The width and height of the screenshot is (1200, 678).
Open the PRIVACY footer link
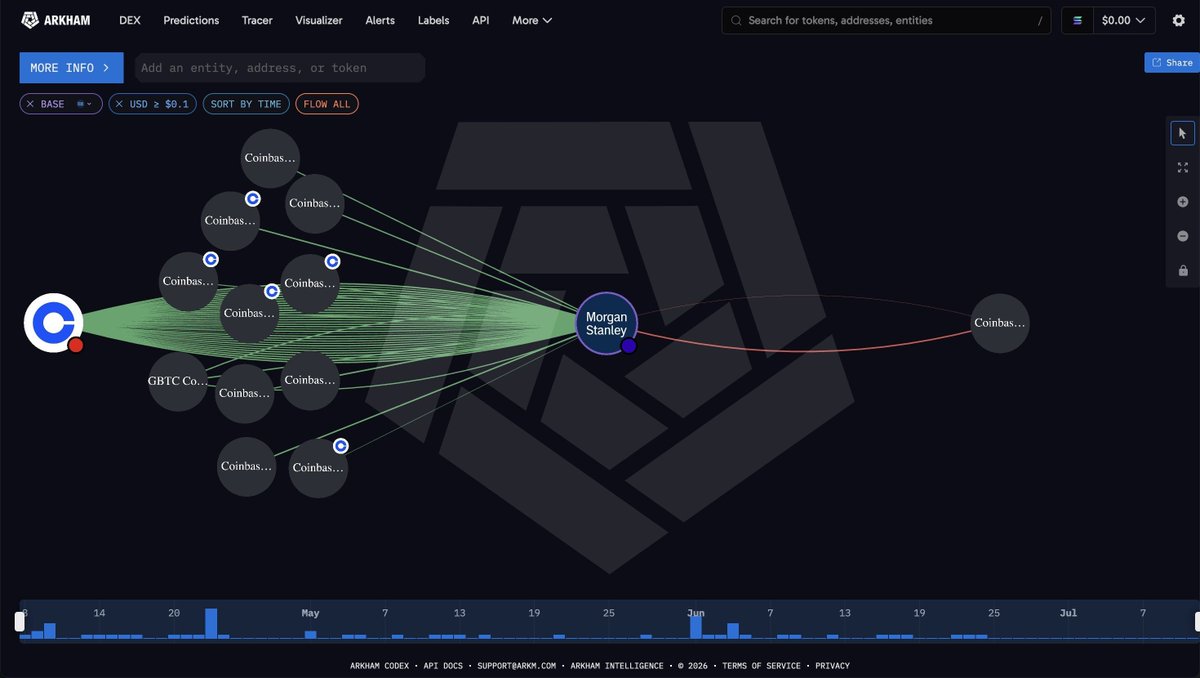832,666
